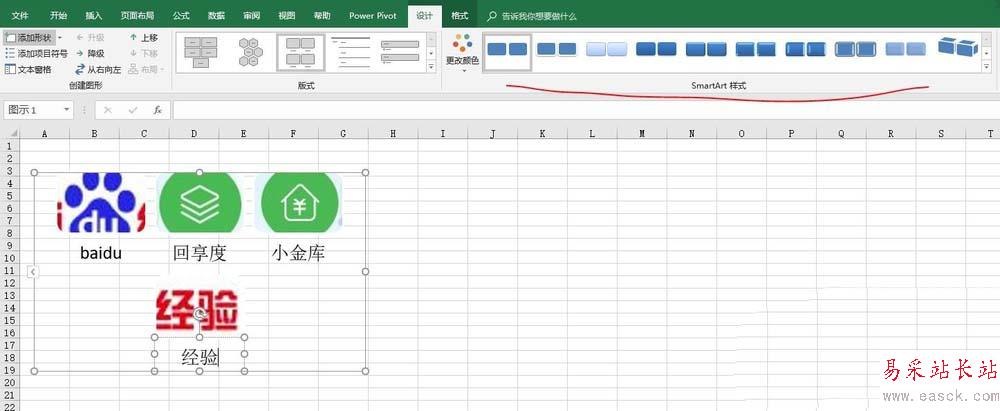Click into the formula bar input area
The height and width of the screenshot is (411, 1000).
(584, 110)
